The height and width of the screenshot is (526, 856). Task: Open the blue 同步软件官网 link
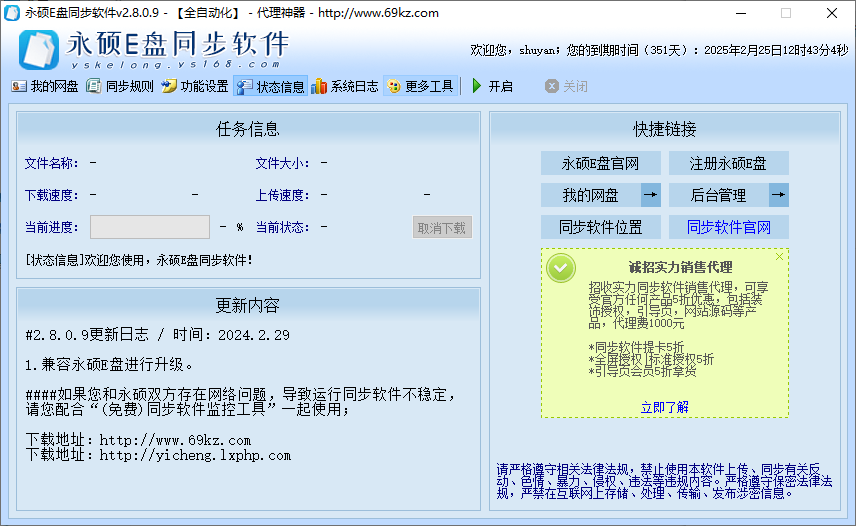tap(728, 227)
